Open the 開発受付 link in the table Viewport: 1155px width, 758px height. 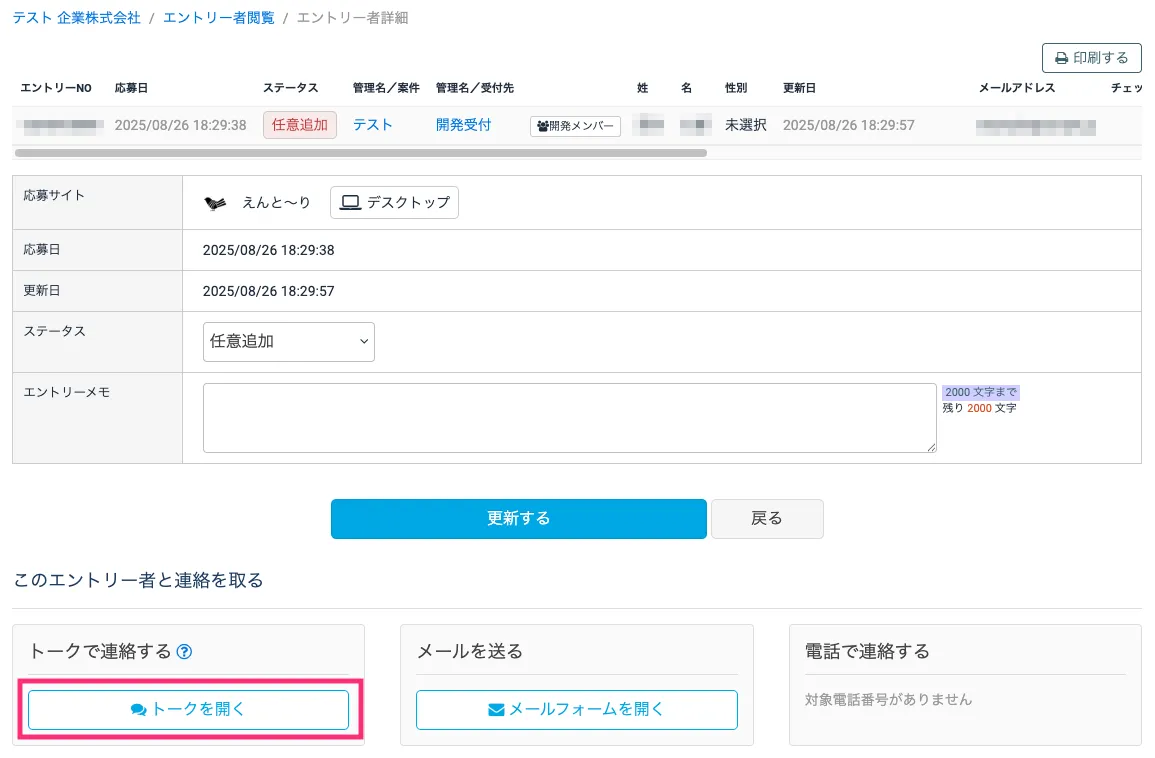[x=463, y=125]
